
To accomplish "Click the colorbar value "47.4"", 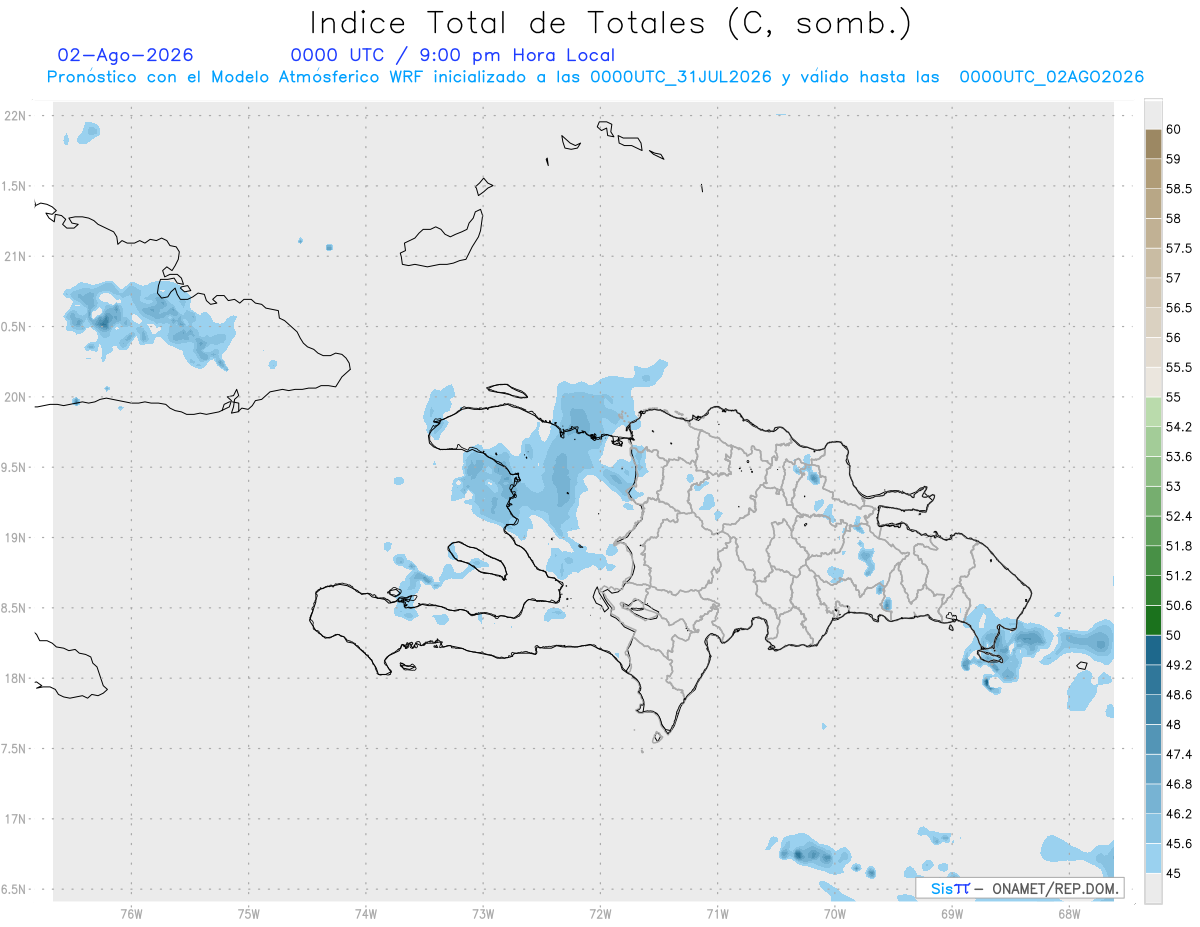I will 1179,754.
